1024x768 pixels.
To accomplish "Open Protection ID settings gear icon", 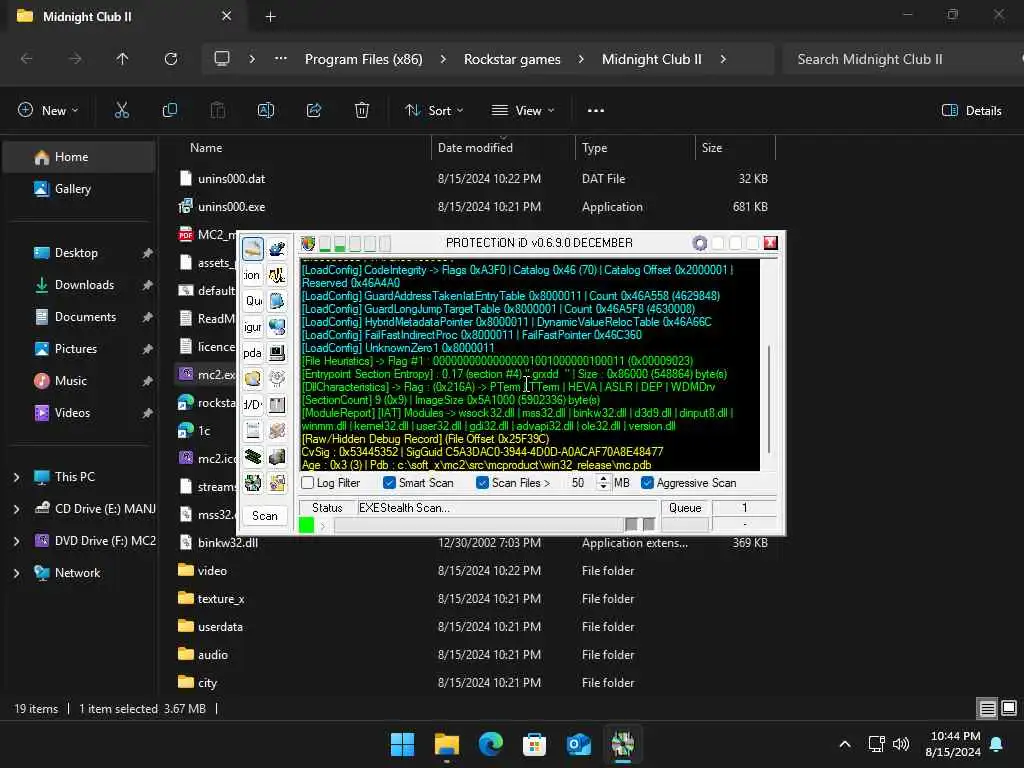I will click(x=699, y=244).
